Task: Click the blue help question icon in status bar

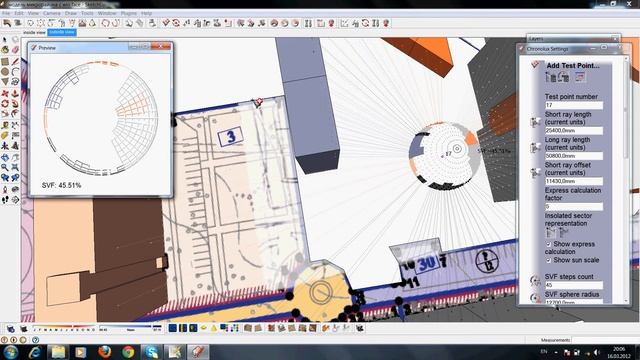Action: [36, 340]
